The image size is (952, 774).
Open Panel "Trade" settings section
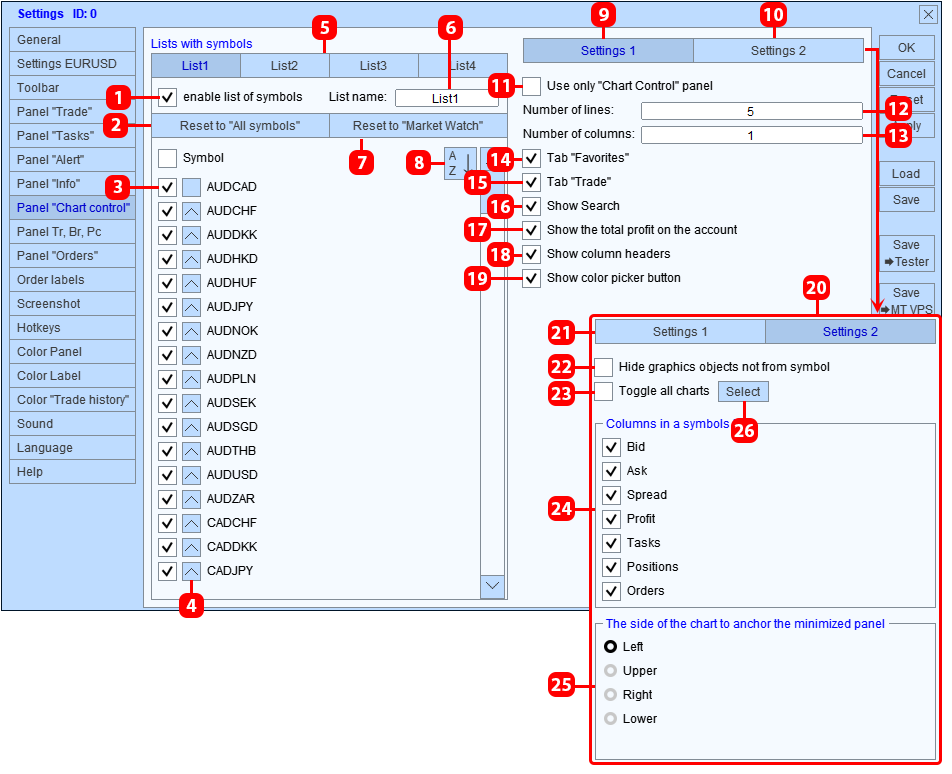click(x=72, y=112)
